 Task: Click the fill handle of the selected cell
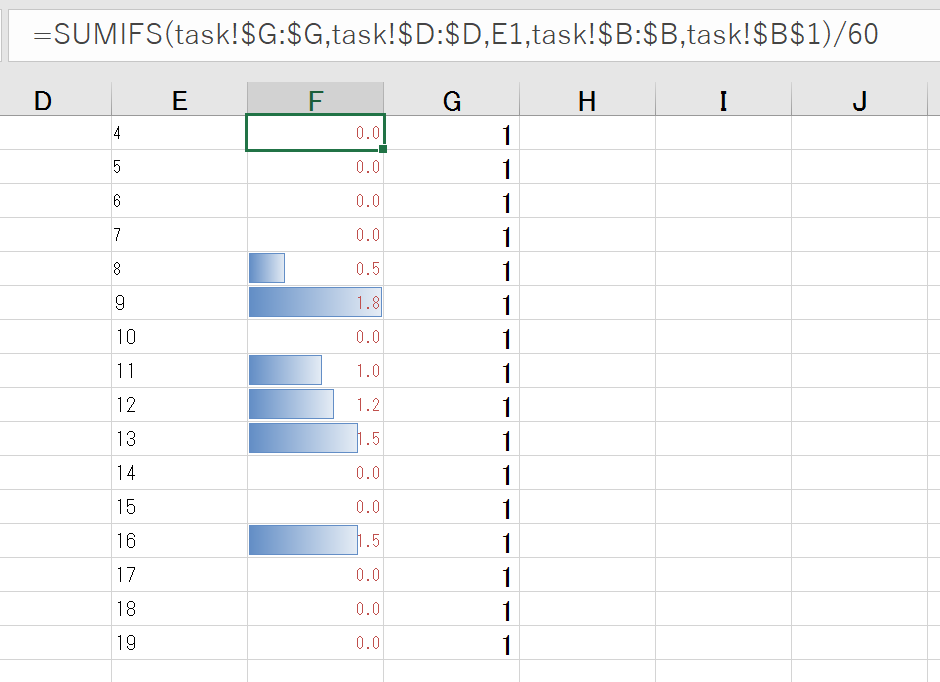tap(383, 149)
